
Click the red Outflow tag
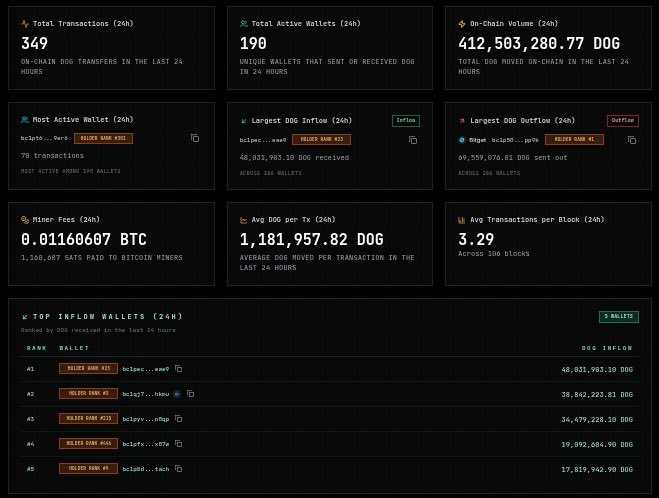point(623,120)
